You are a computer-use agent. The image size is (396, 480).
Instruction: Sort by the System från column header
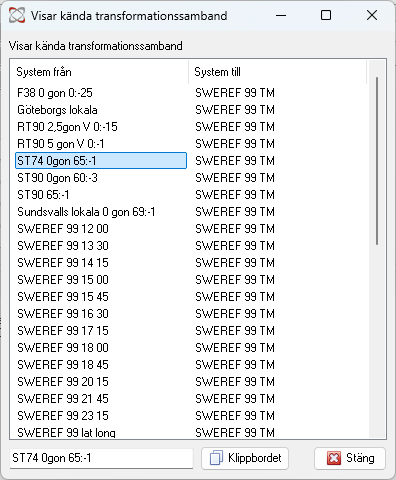pos(99,72)
